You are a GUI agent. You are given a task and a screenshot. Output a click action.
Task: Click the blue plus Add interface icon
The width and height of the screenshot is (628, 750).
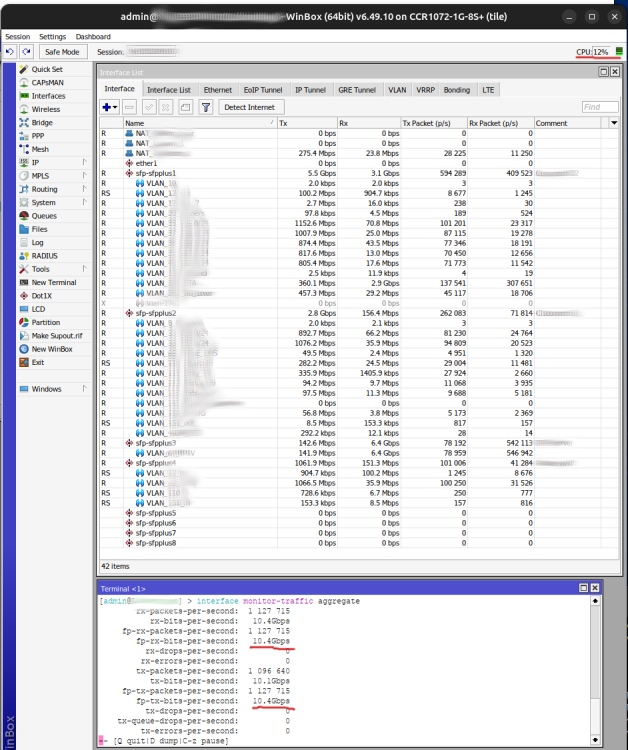(x=107, y=107)
